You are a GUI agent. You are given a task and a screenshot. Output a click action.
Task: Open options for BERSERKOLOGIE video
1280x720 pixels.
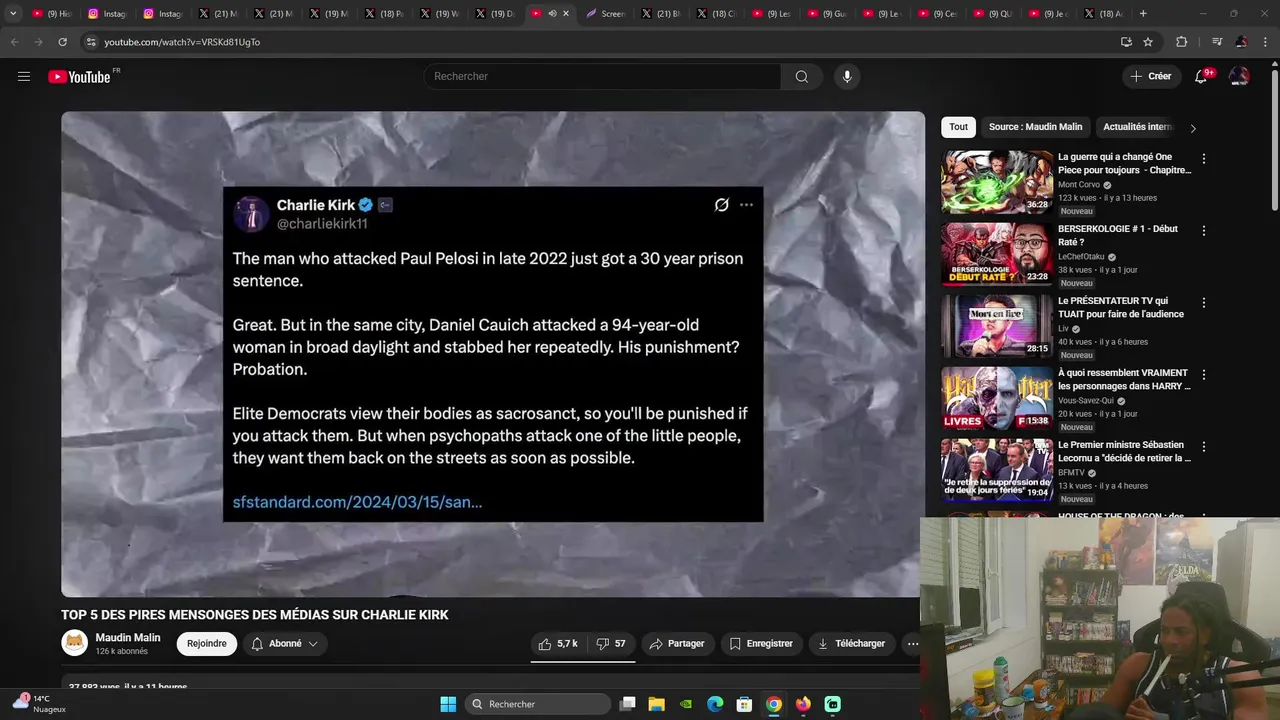1204,231
